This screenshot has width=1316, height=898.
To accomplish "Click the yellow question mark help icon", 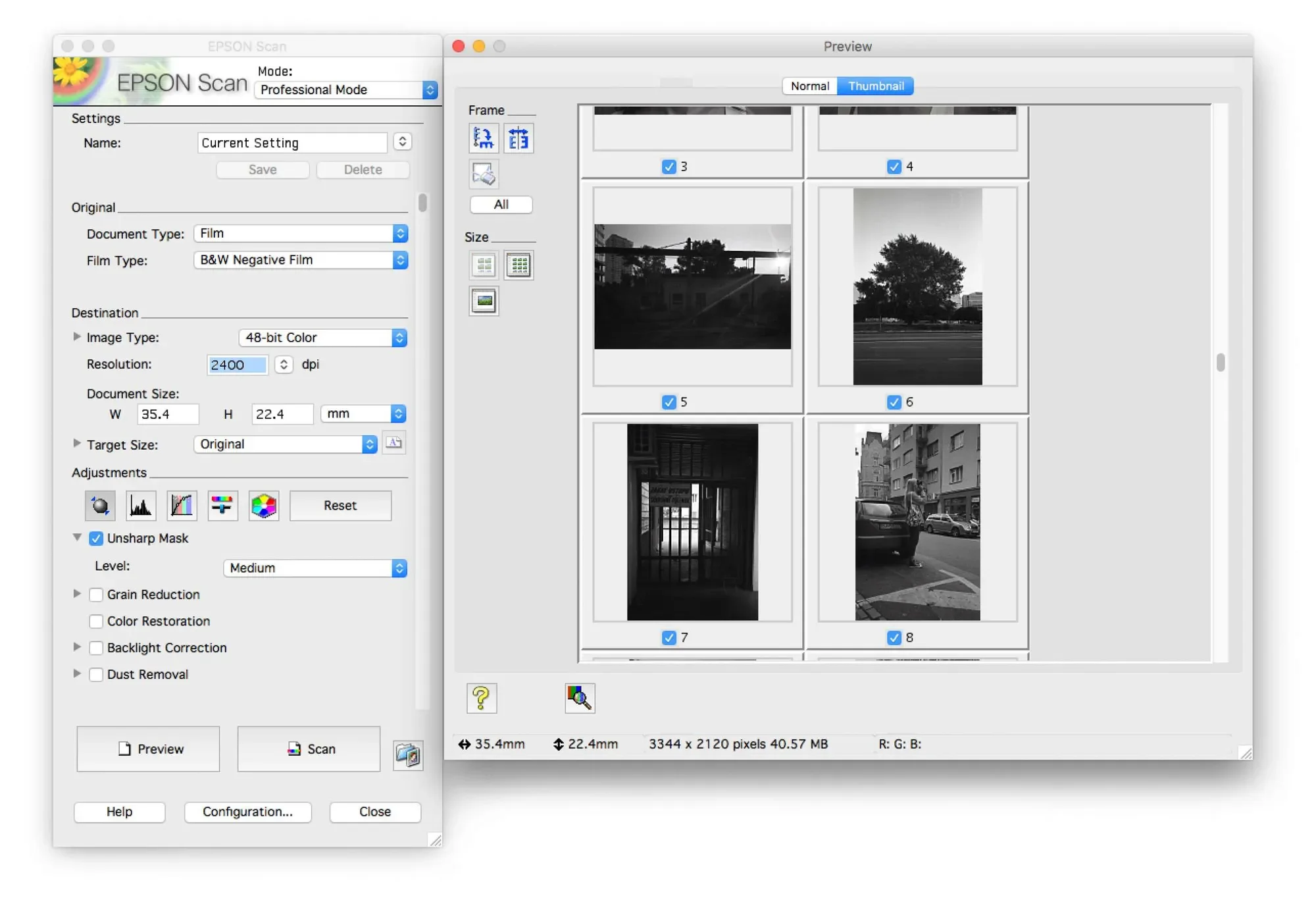I will 482,698.
